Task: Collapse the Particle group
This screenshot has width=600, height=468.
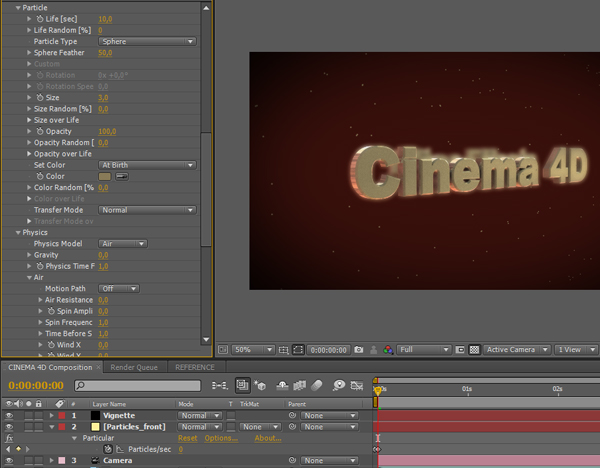Action: [x=18, y=8]
